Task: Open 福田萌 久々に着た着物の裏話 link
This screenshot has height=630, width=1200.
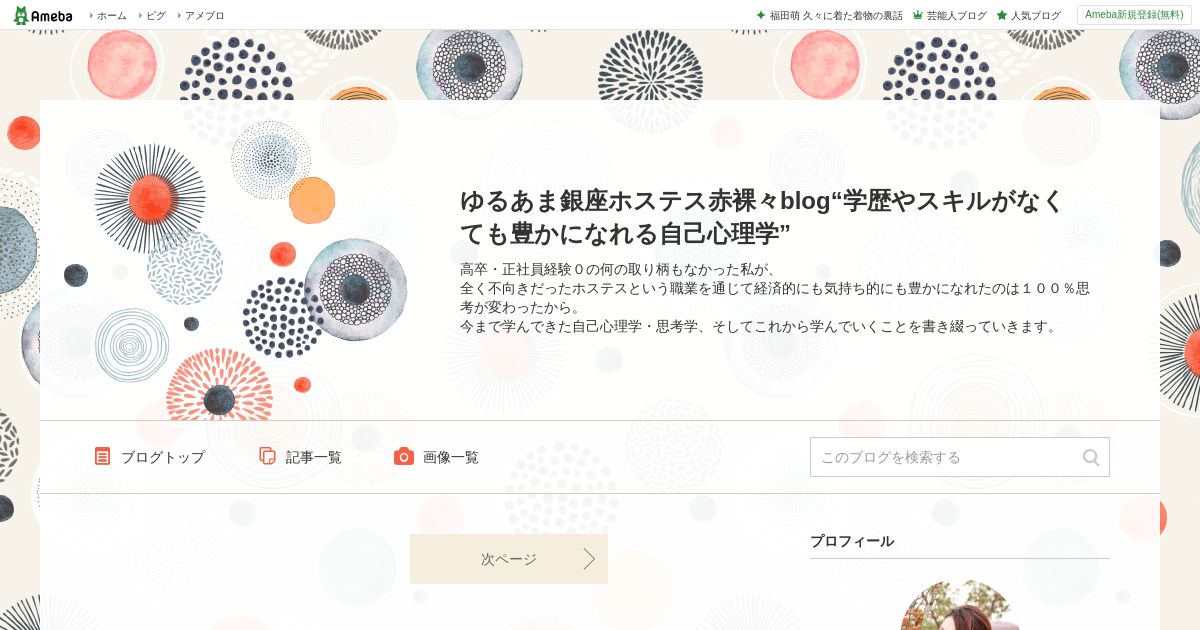Action: tap(836, 15)
